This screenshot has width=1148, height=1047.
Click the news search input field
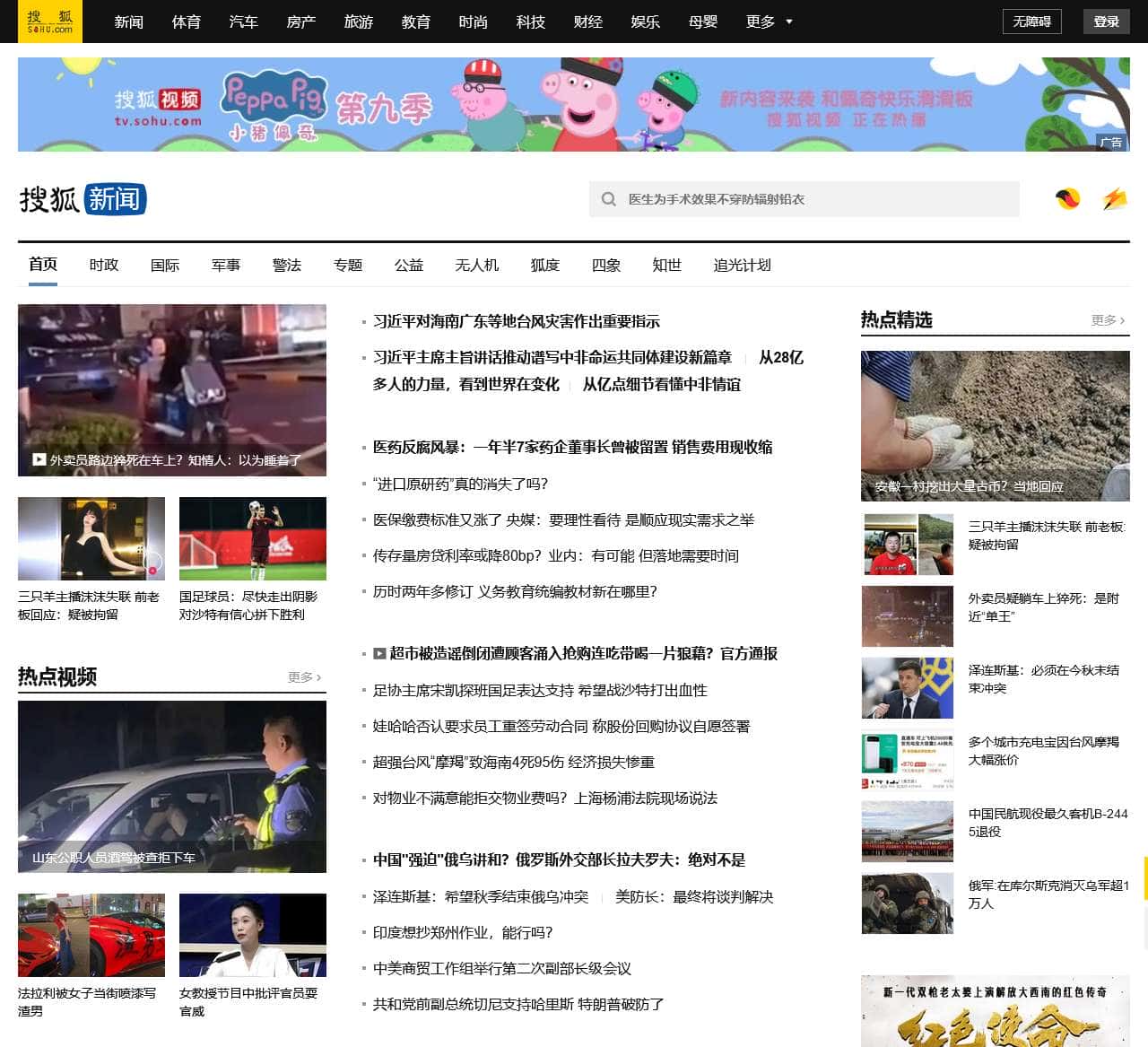pos(804,199)
